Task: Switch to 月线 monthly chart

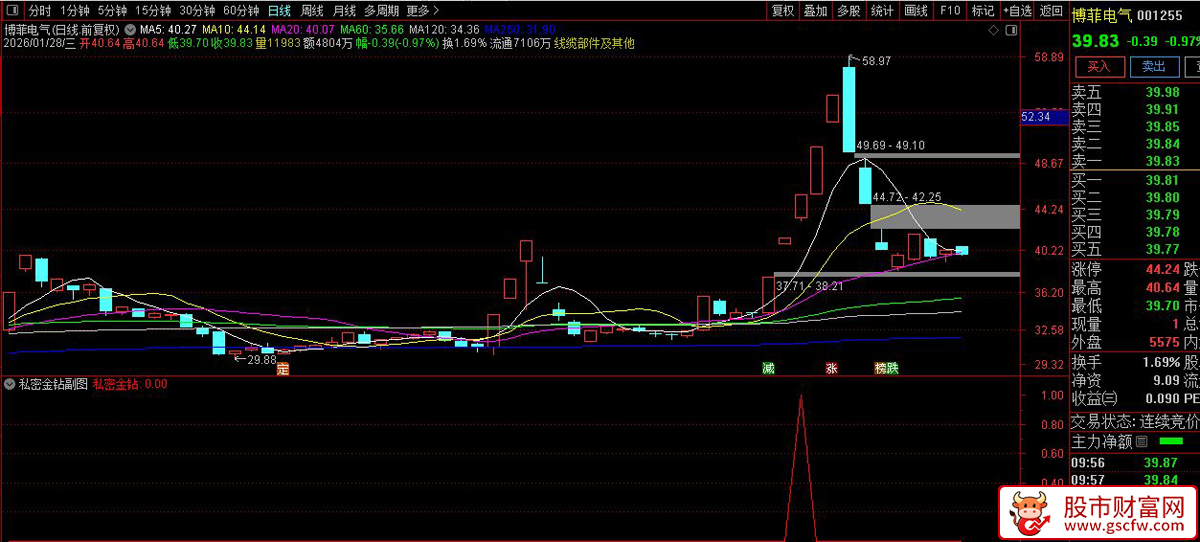Action: [x=344, y=11]
